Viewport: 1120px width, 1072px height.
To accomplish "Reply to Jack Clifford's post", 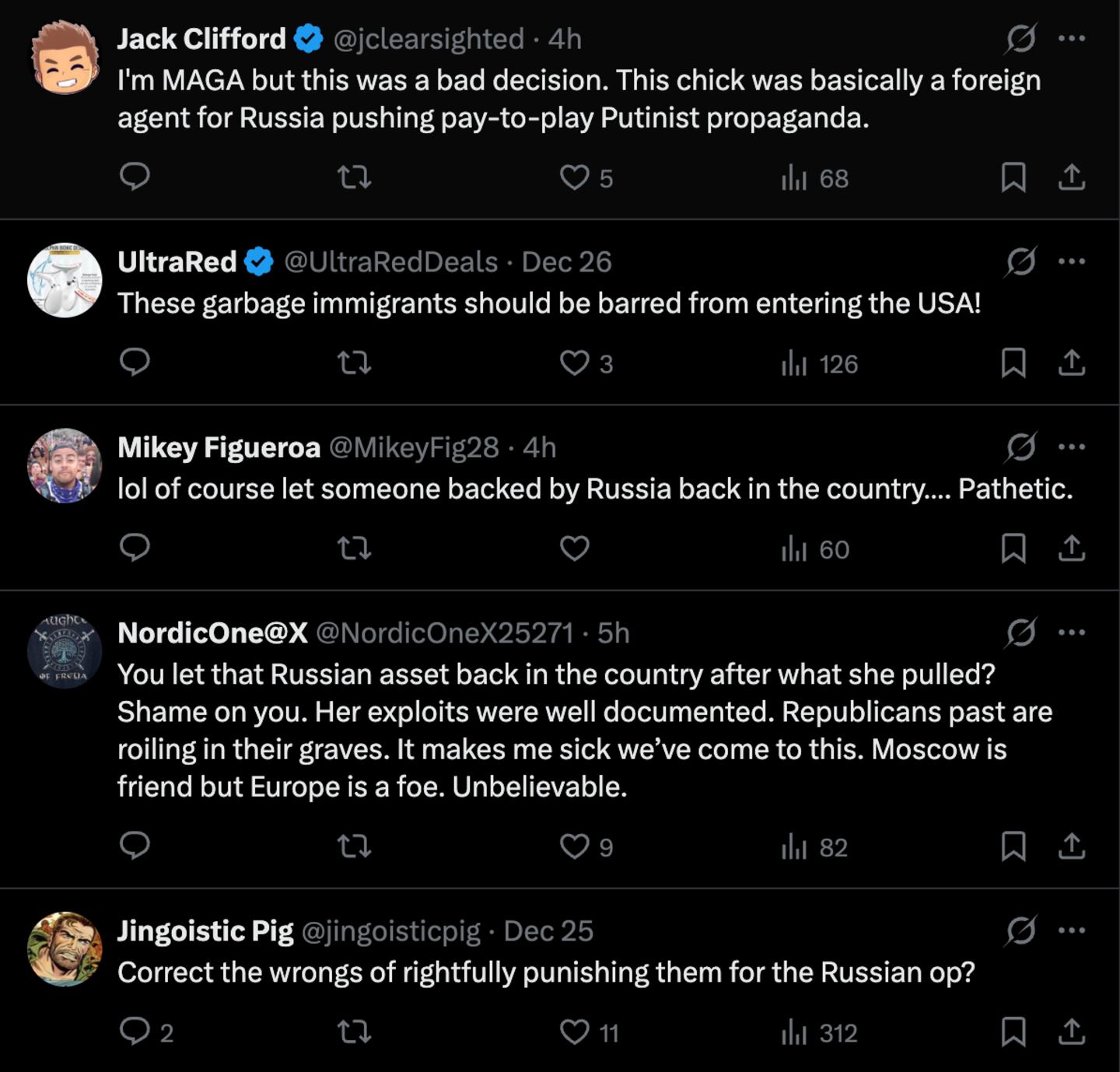I will click(135, 177).
